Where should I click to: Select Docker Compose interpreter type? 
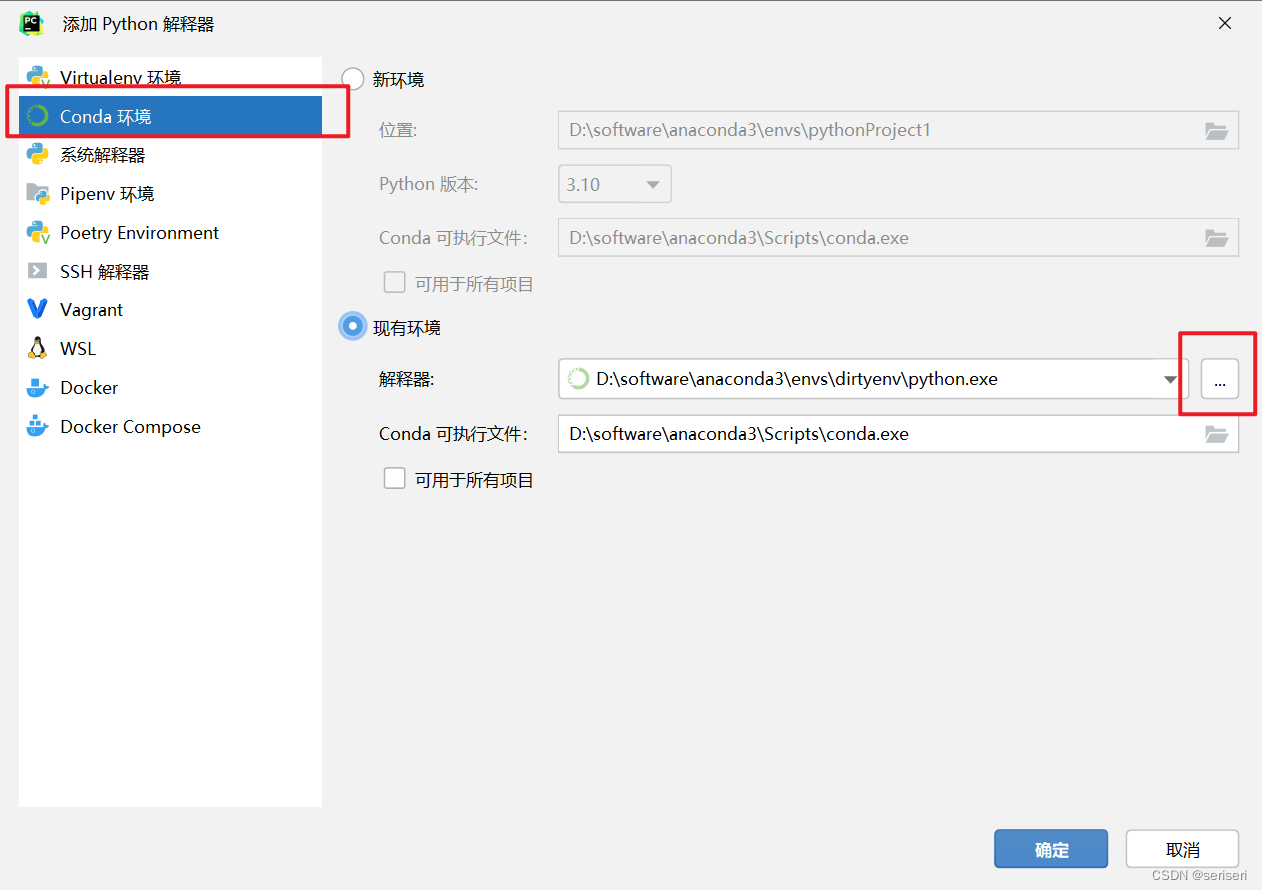(x=170, y=427)
